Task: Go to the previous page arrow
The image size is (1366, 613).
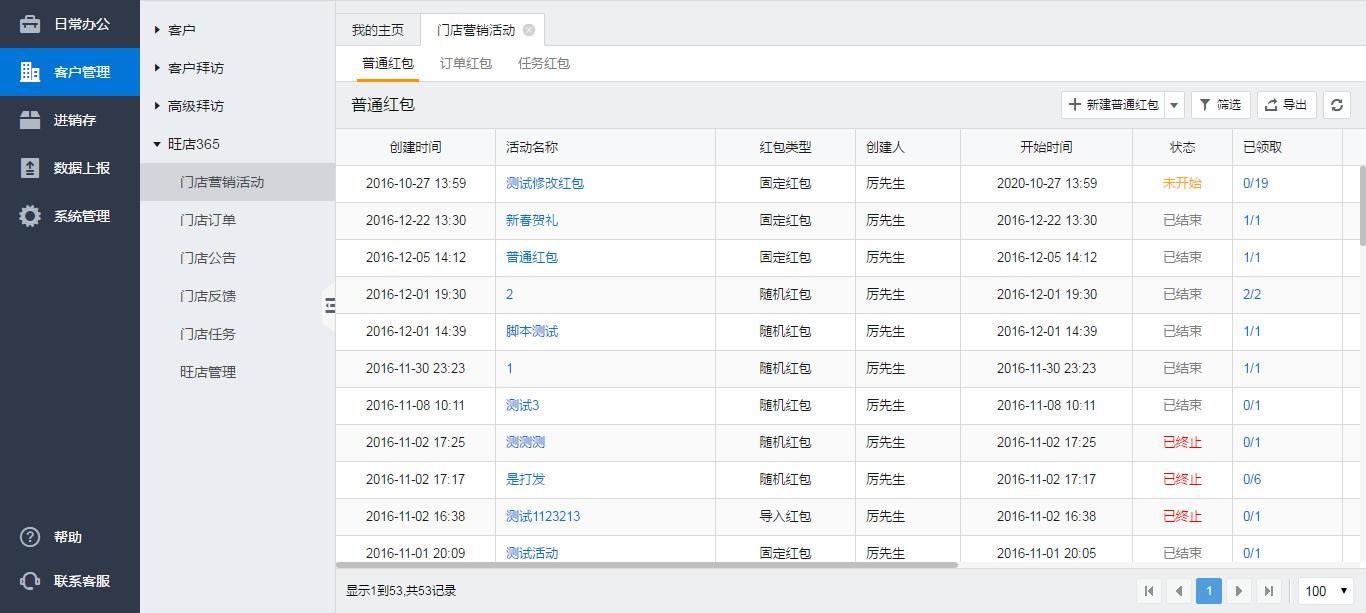Action: coord(1179,591)
